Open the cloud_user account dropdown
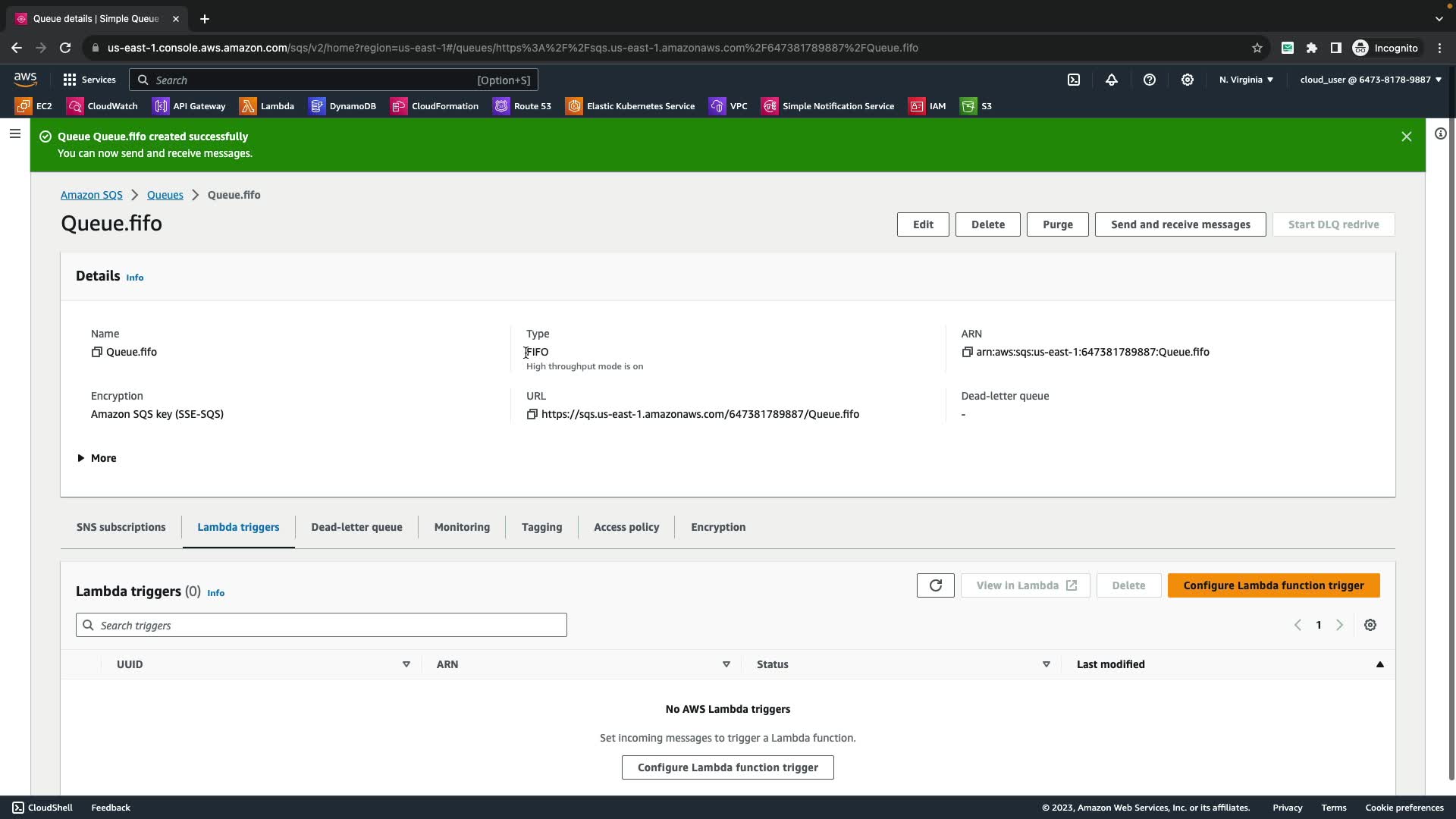The image size is (1456, 819). point(1370,80)
